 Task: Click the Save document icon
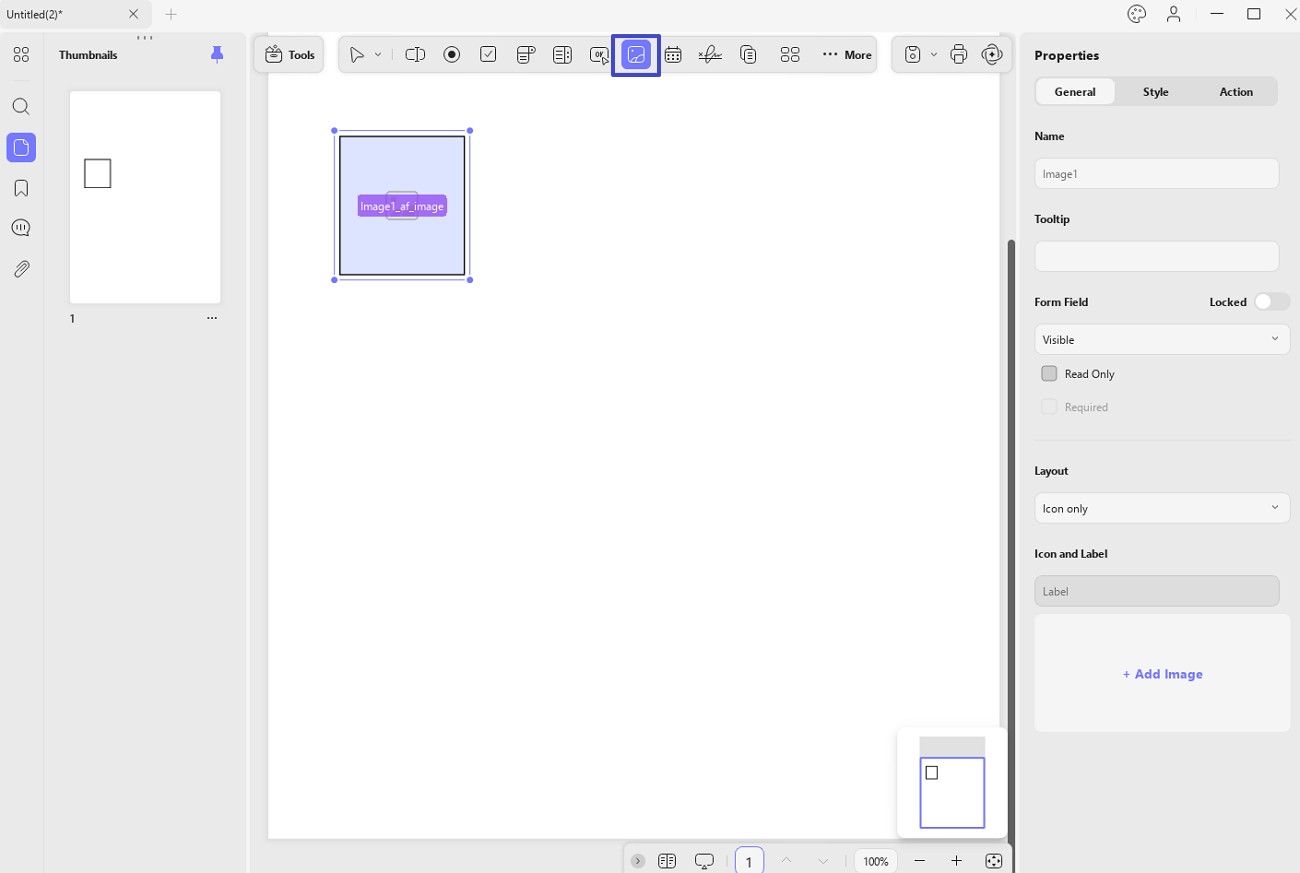tap(912, 55)
